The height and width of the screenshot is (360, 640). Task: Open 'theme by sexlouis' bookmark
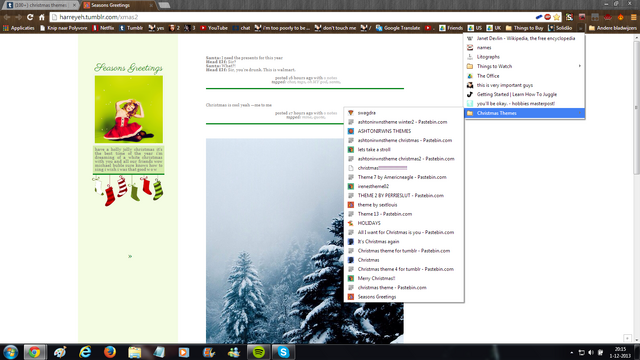click(404, 204)
